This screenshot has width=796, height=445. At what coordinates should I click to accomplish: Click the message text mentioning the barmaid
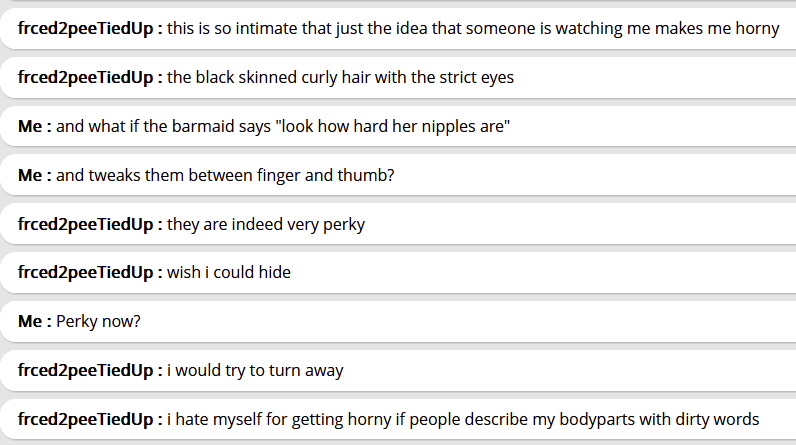[x=284, y=127]
